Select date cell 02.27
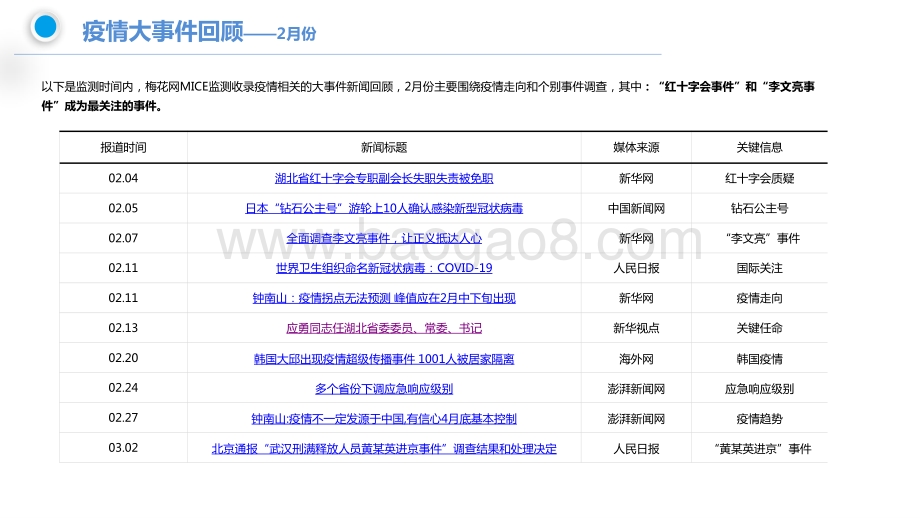Screen dimensions: 920x518 (123, 417)
